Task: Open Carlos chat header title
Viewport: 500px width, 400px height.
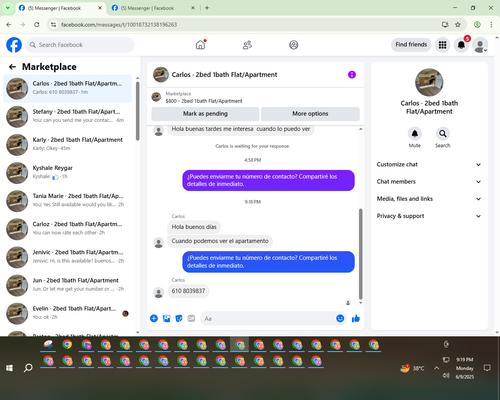Action: pos(224,75)
